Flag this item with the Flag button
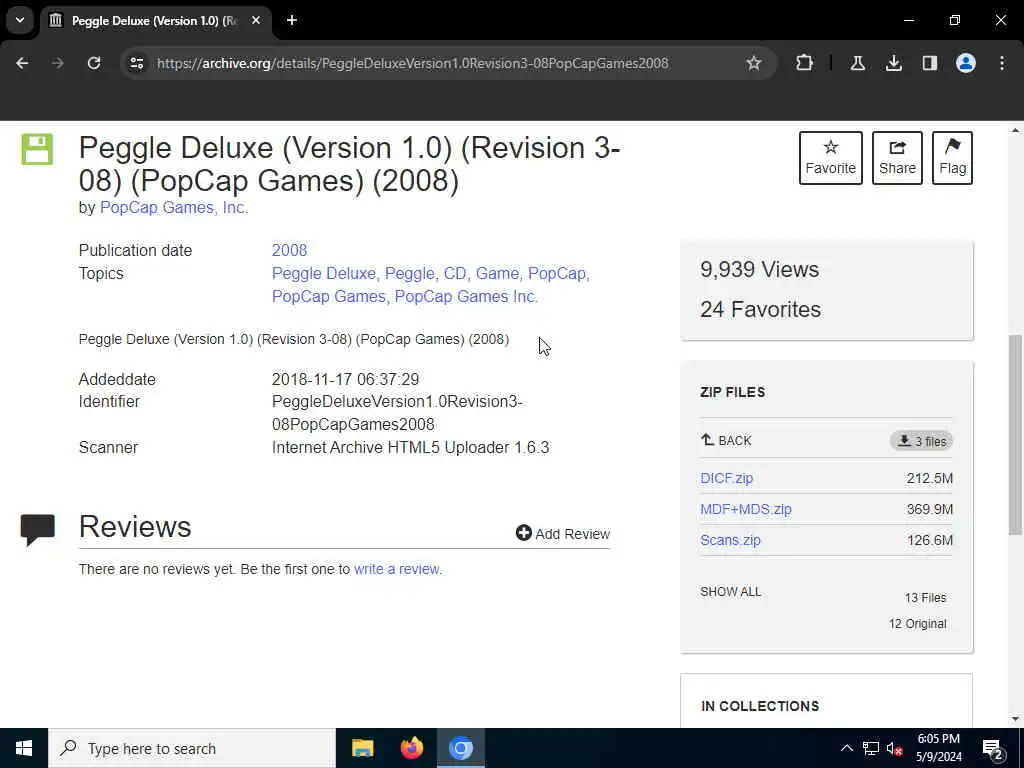The height and width of the screenshot is (768, 1024). pyautogui.click(x=952, y=158)
